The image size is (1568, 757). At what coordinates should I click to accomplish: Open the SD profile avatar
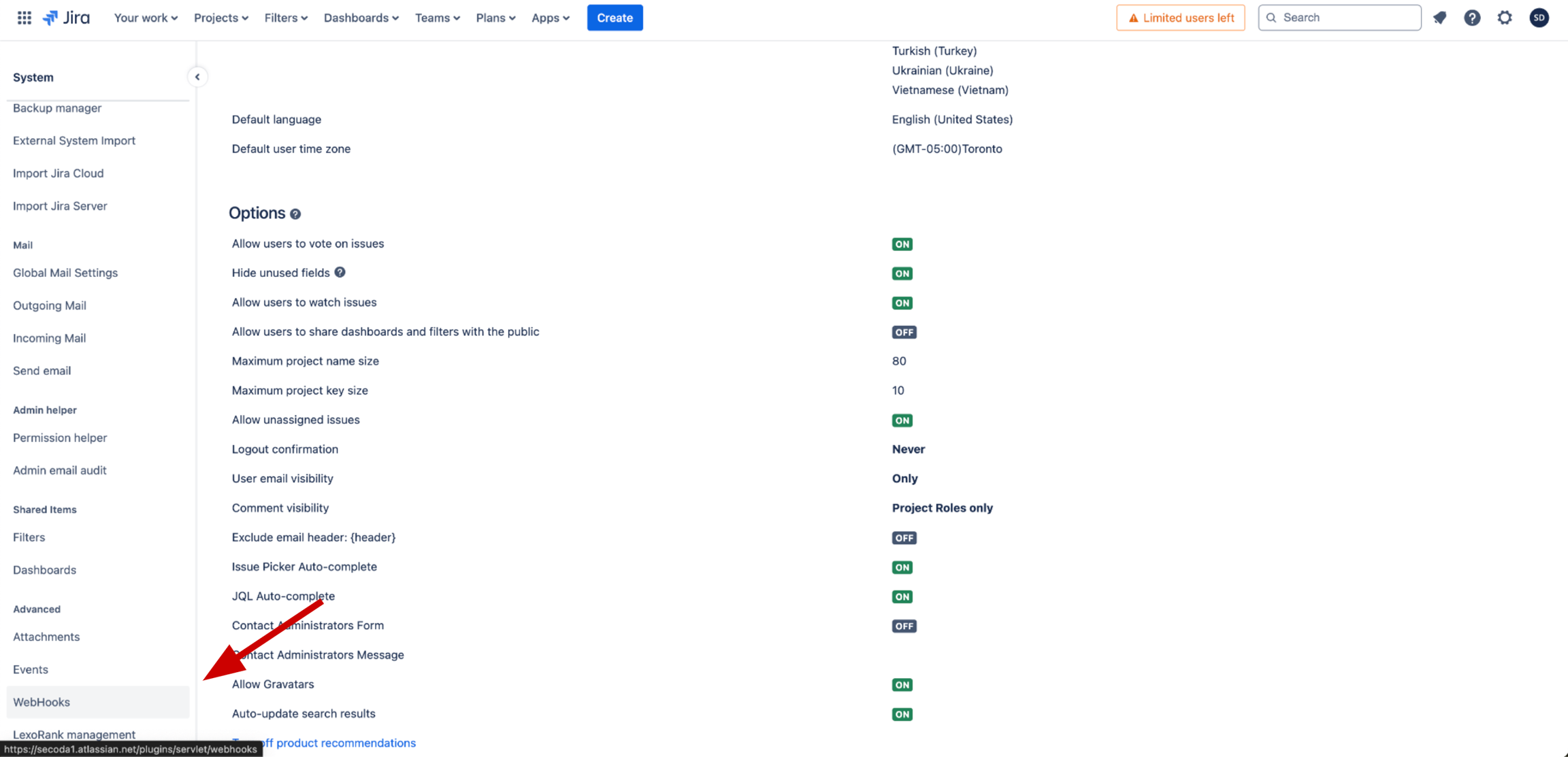pos(1539,18)
